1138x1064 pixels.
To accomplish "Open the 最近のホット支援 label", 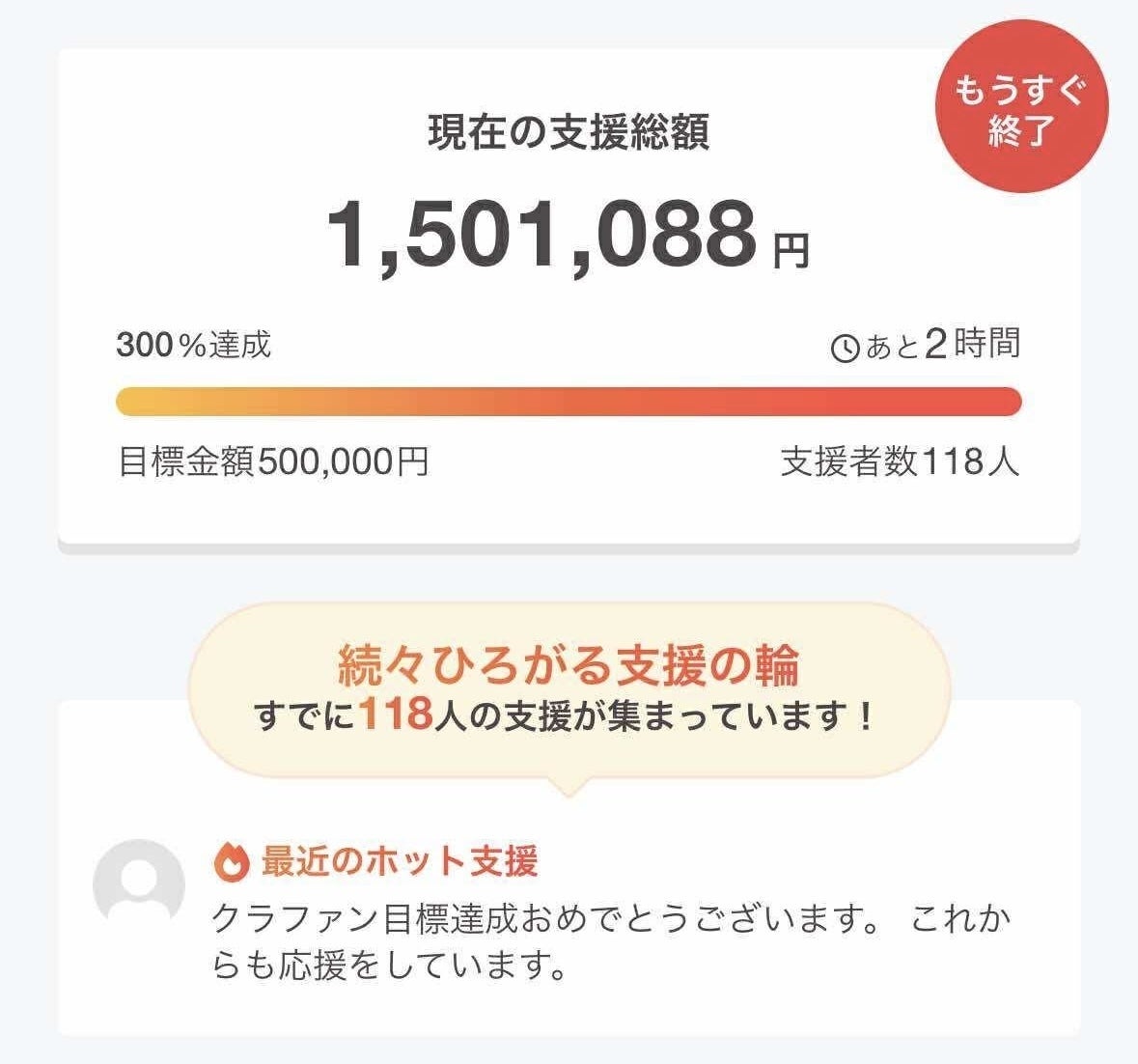I will pyautogui.click(x=399, y=861).
